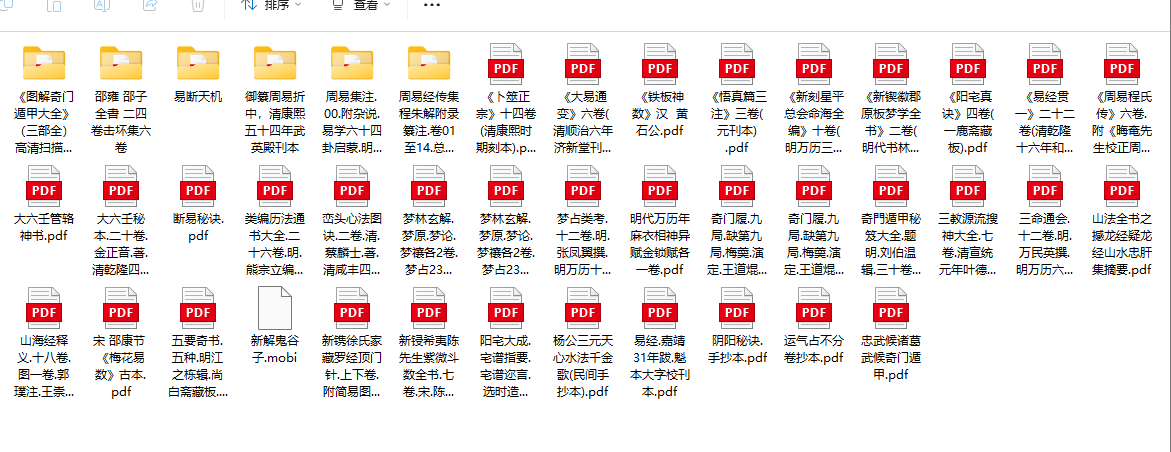Select the 《卜筮正宗》十四卷 PDF icon

507,64
